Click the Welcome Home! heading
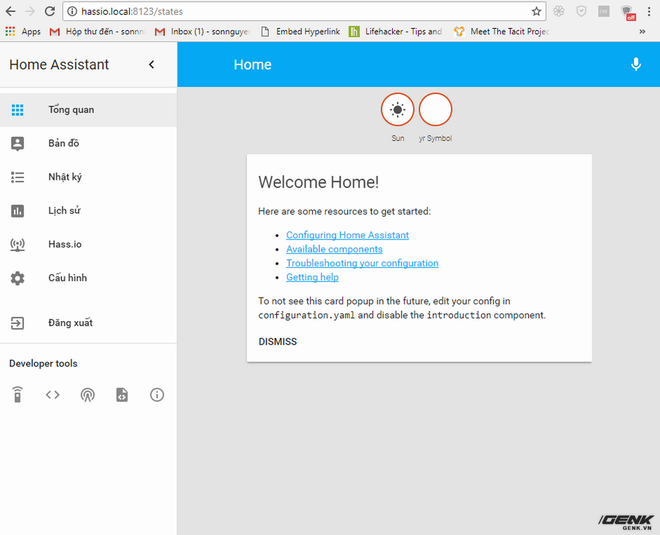The width and height of the screenshot is (660, 535). coord(319,182)
